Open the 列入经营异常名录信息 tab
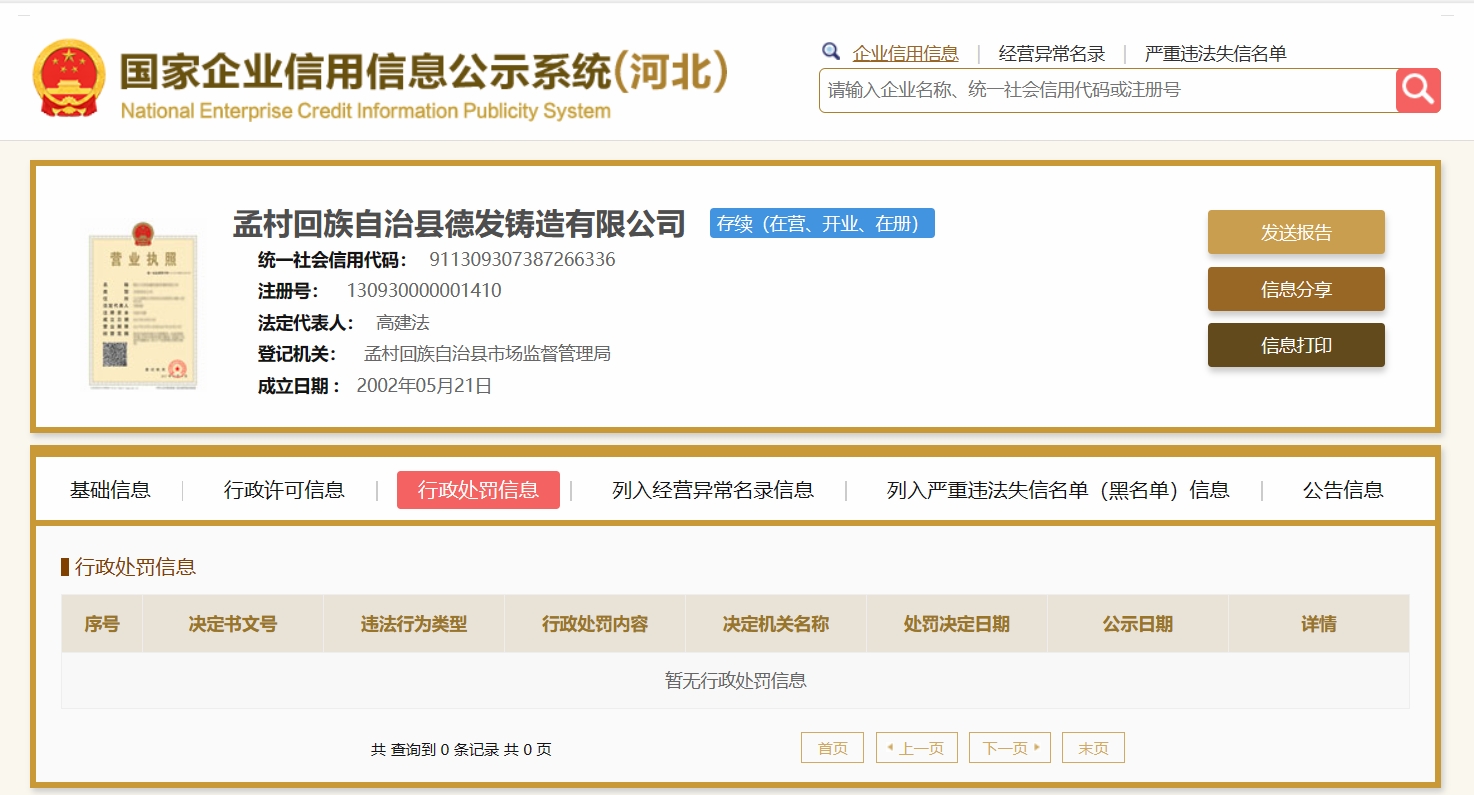 [x=713, y=490]
